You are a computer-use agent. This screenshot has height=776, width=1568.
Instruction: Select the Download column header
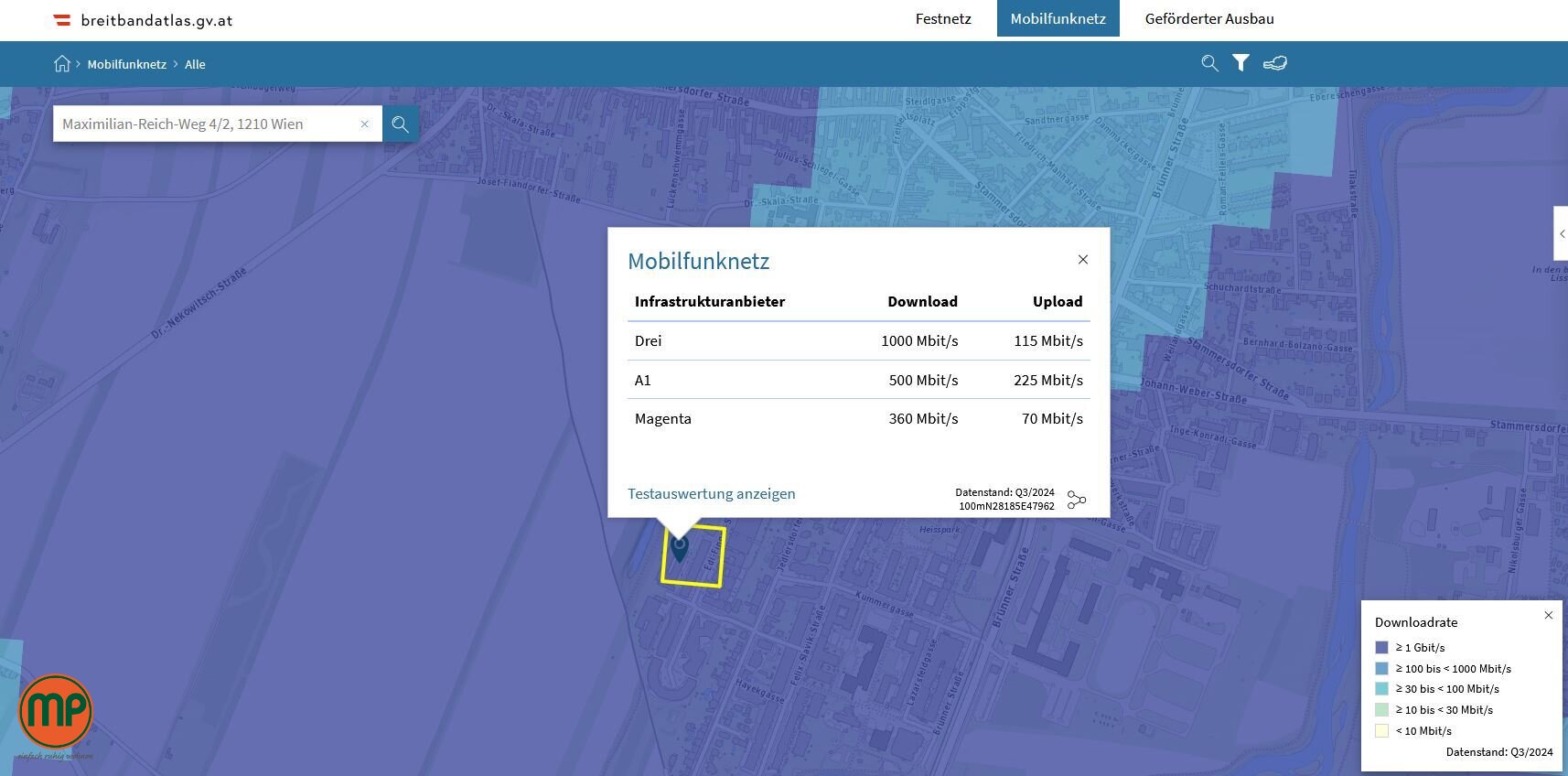(922, 301)
